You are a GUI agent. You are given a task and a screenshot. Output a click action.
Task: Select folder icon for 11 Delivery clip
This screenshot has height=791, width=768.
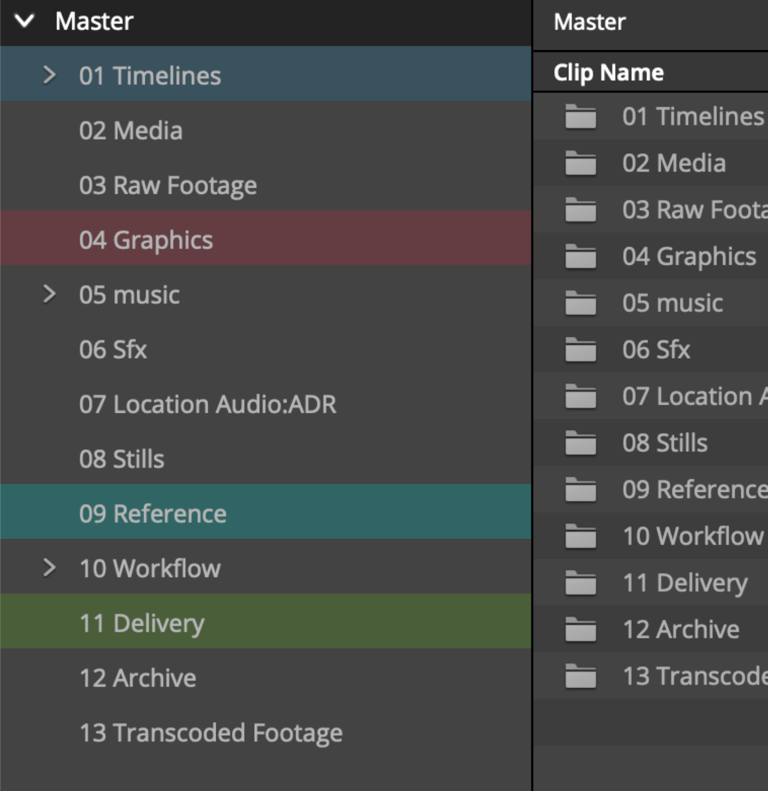[580, 583]
